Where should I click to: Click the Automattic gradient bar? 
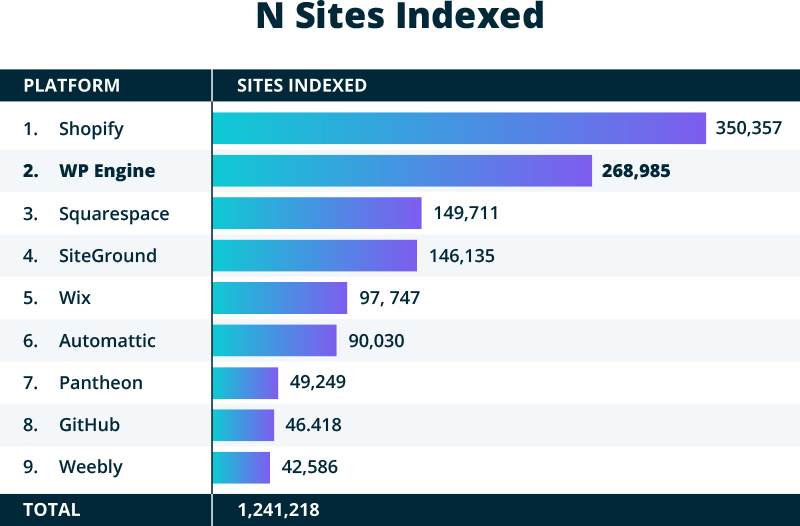tap(275, 340)
